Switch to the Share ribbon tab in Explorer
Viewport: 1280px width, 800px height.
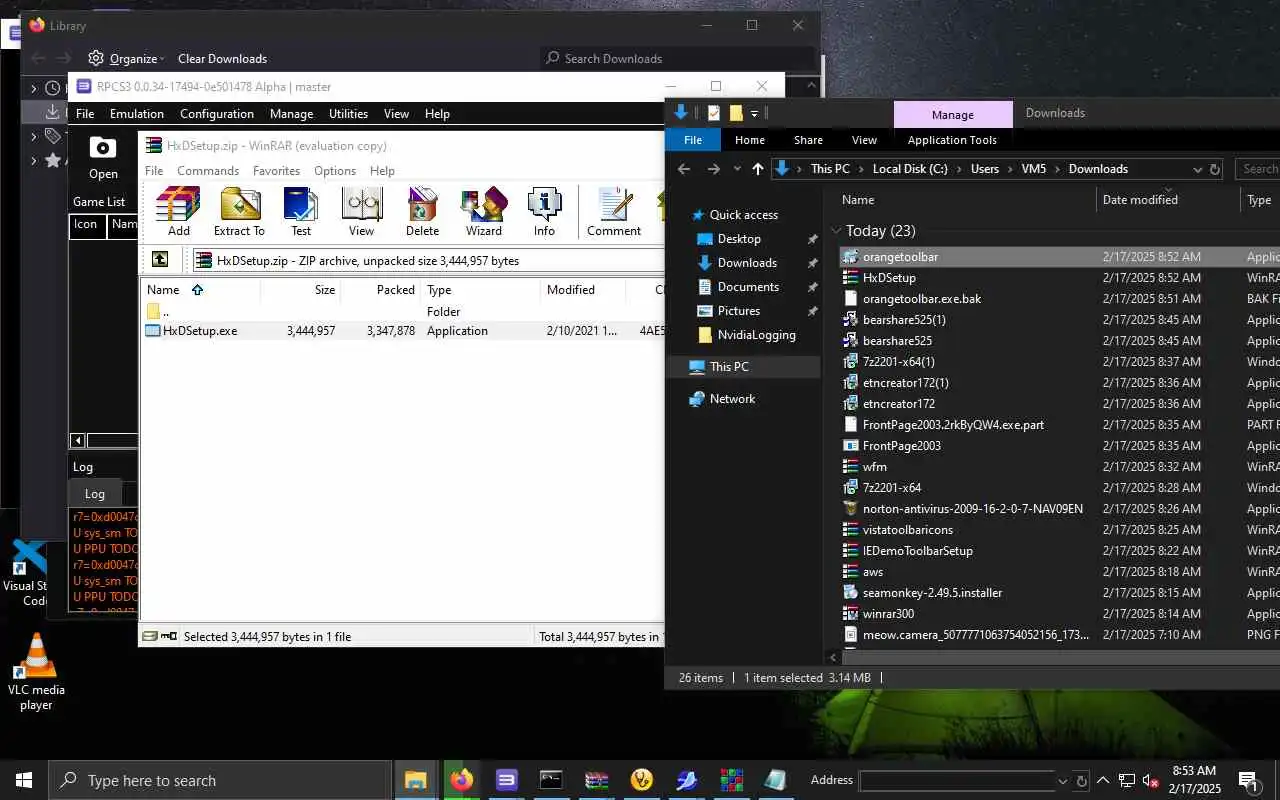click(808, 140)
